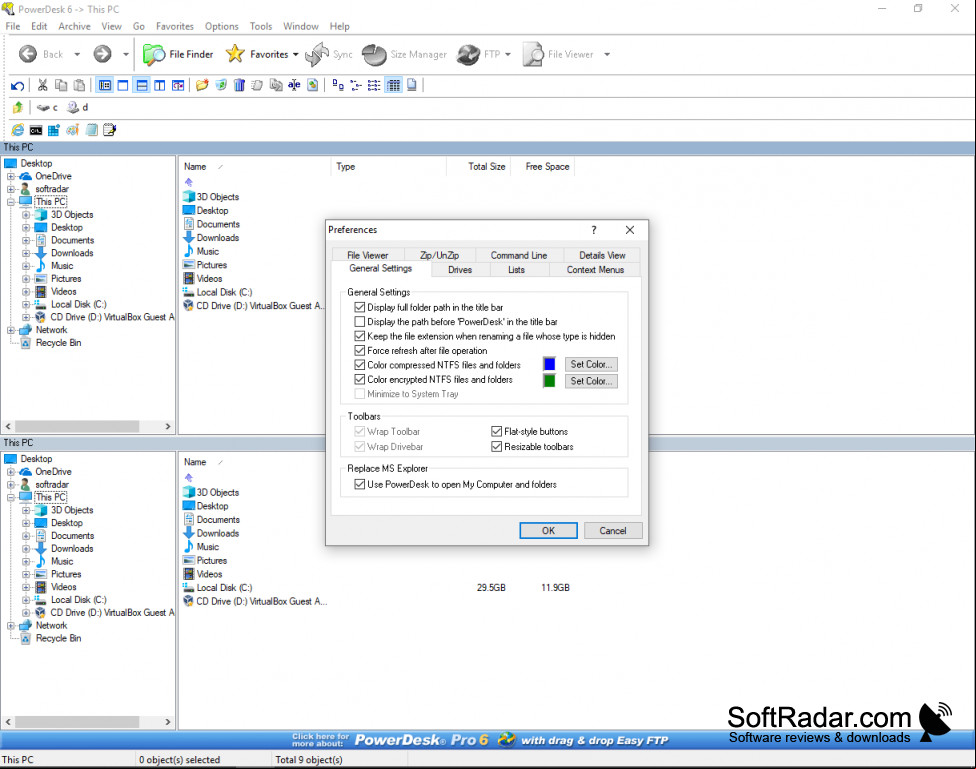Open drive c from the drive bar
The height and width of the screenshot is (769, 976).
[x=47, y=108]
